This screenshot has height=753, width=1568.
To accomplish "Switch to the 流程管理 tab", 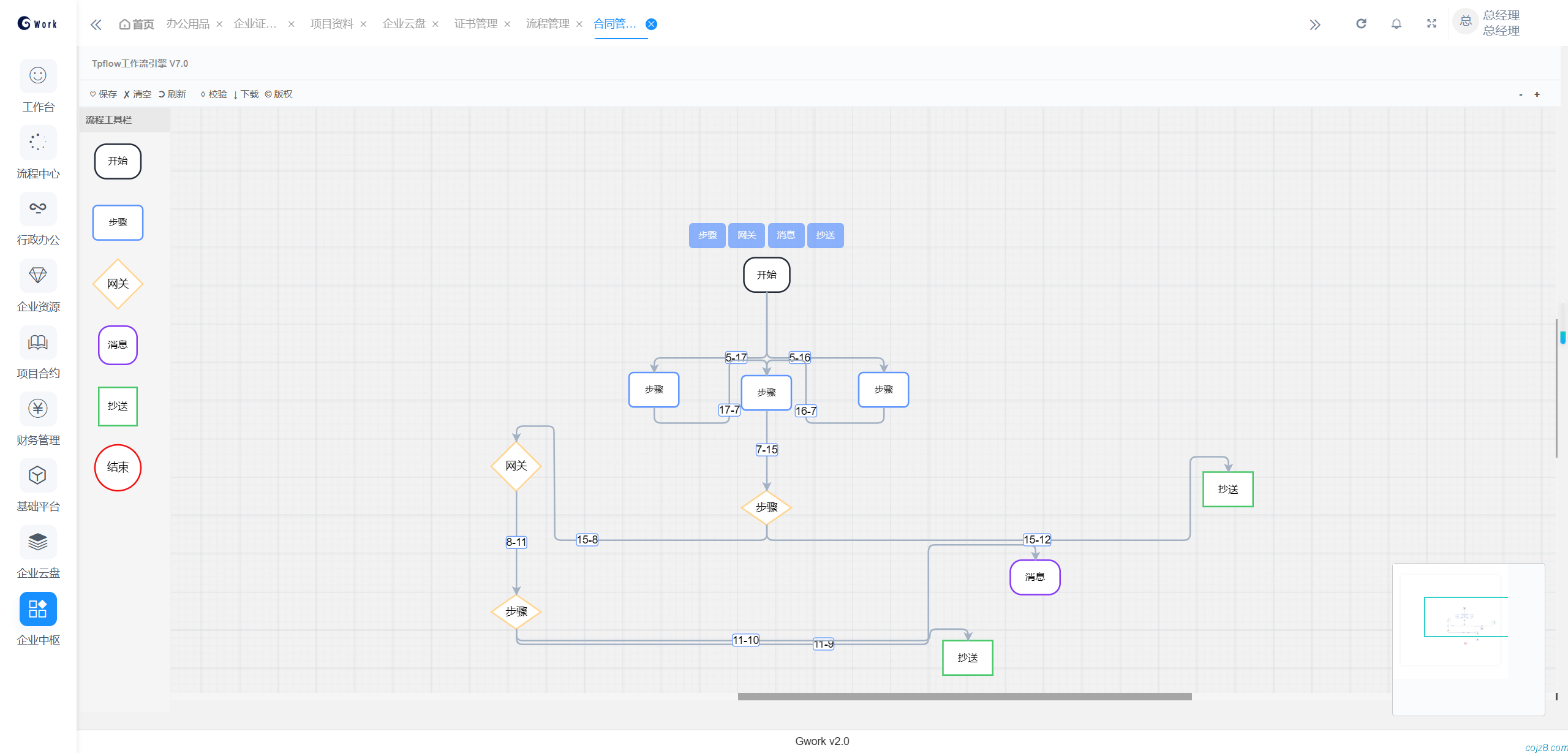I will [548, 24].
